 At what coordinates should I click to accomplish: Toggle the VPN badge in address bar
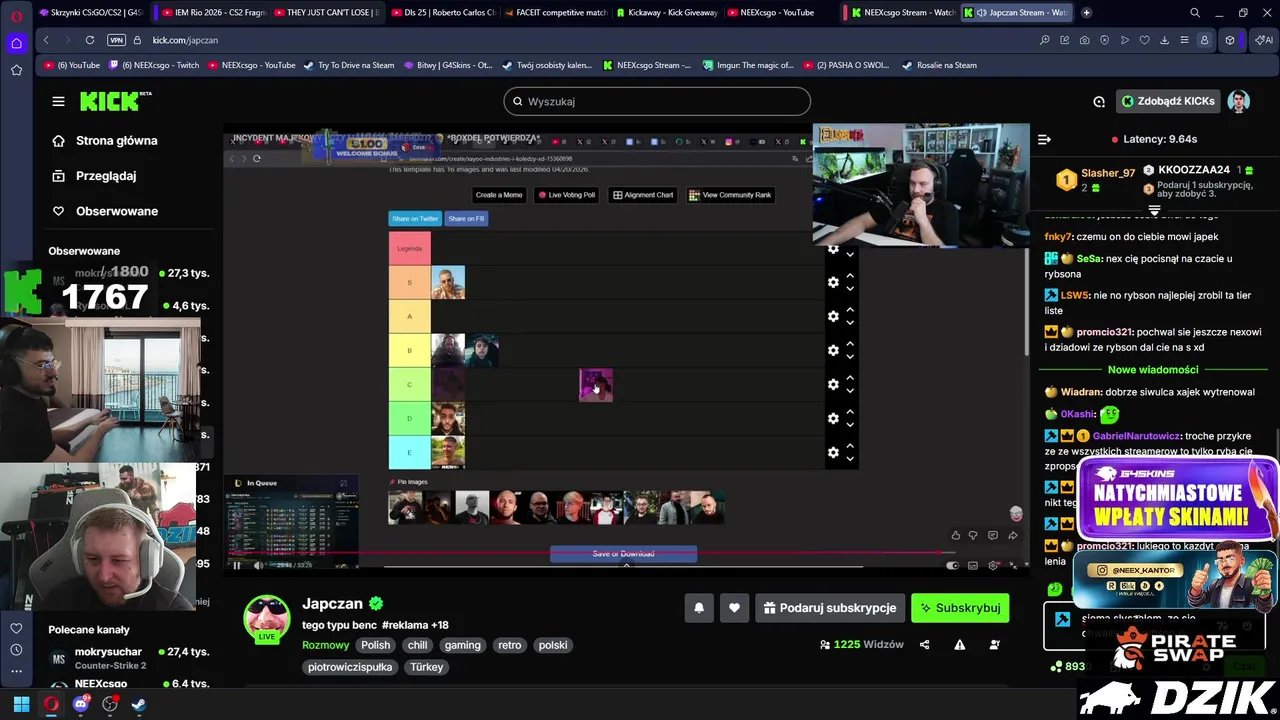(116, 40)
